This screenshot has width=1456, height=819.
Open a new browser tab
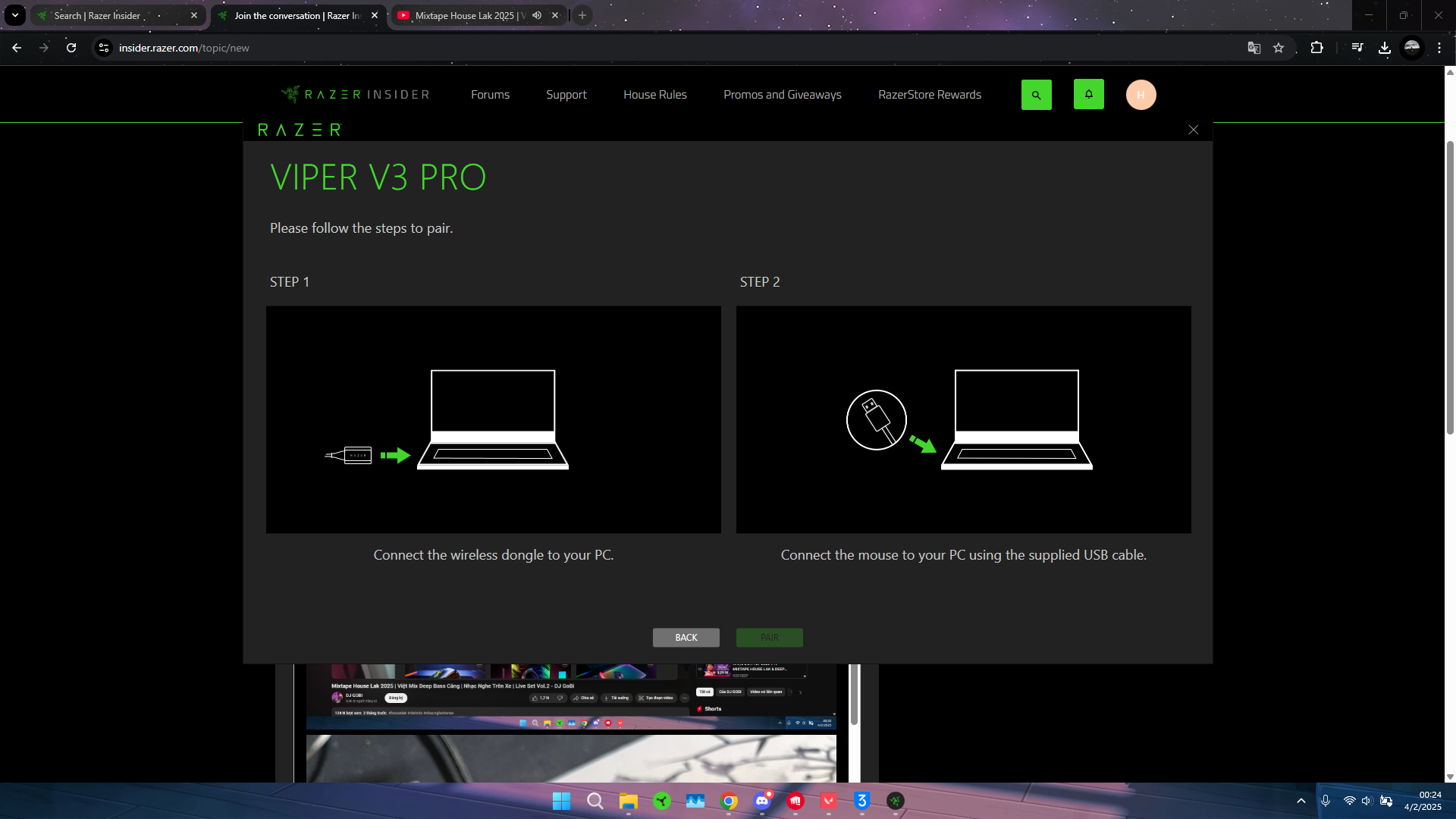(x=582, y=15)
